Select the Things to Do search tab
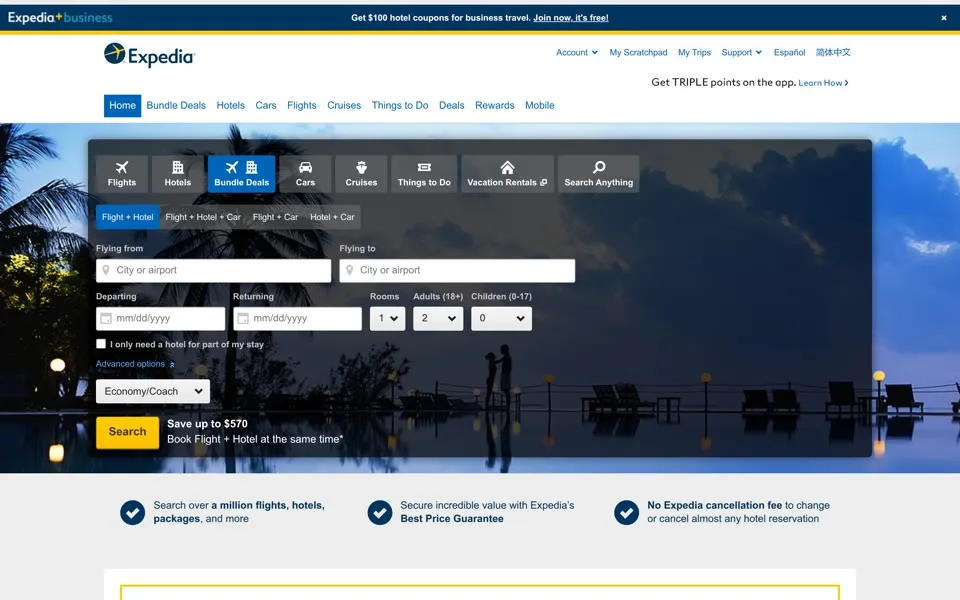Screen dimensions: 960x600 [424, 174]
